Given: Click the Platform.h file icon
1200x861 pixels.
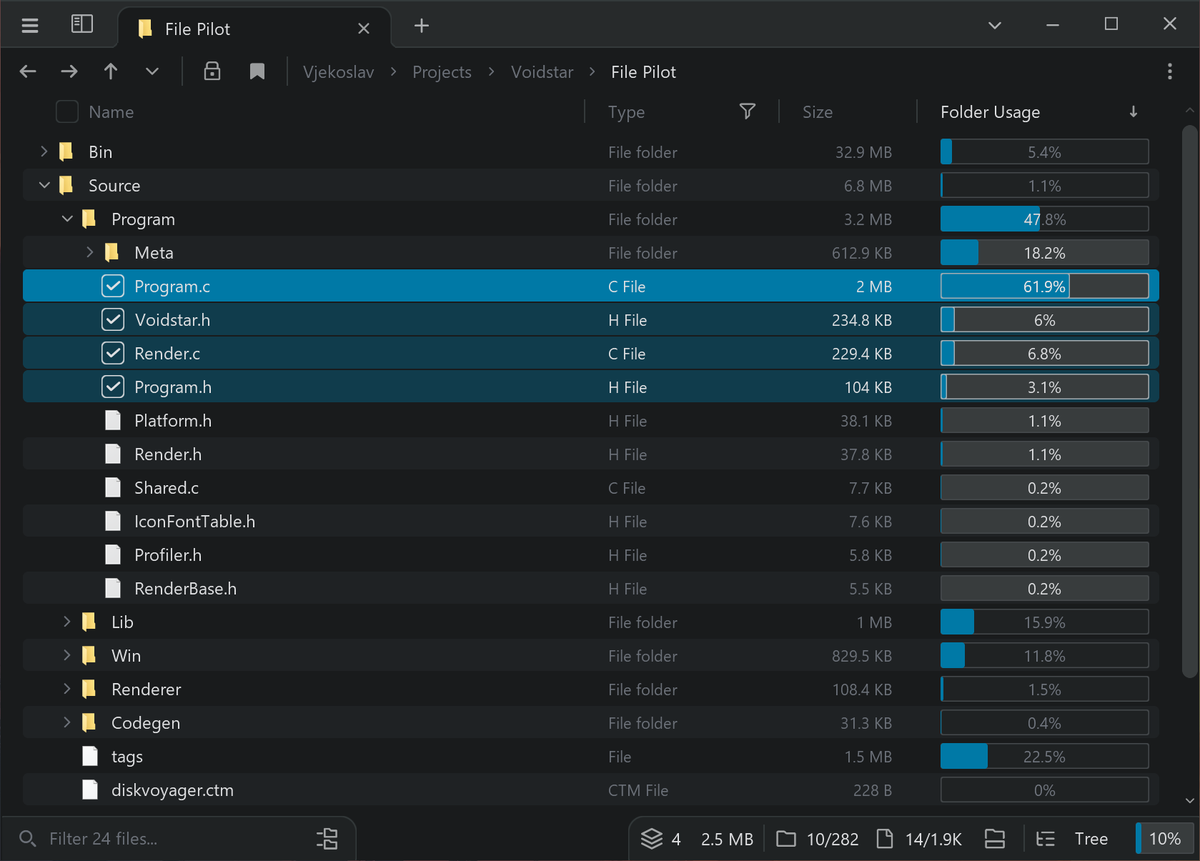Looking at the screenshot, I should click(x=113, y=421).
